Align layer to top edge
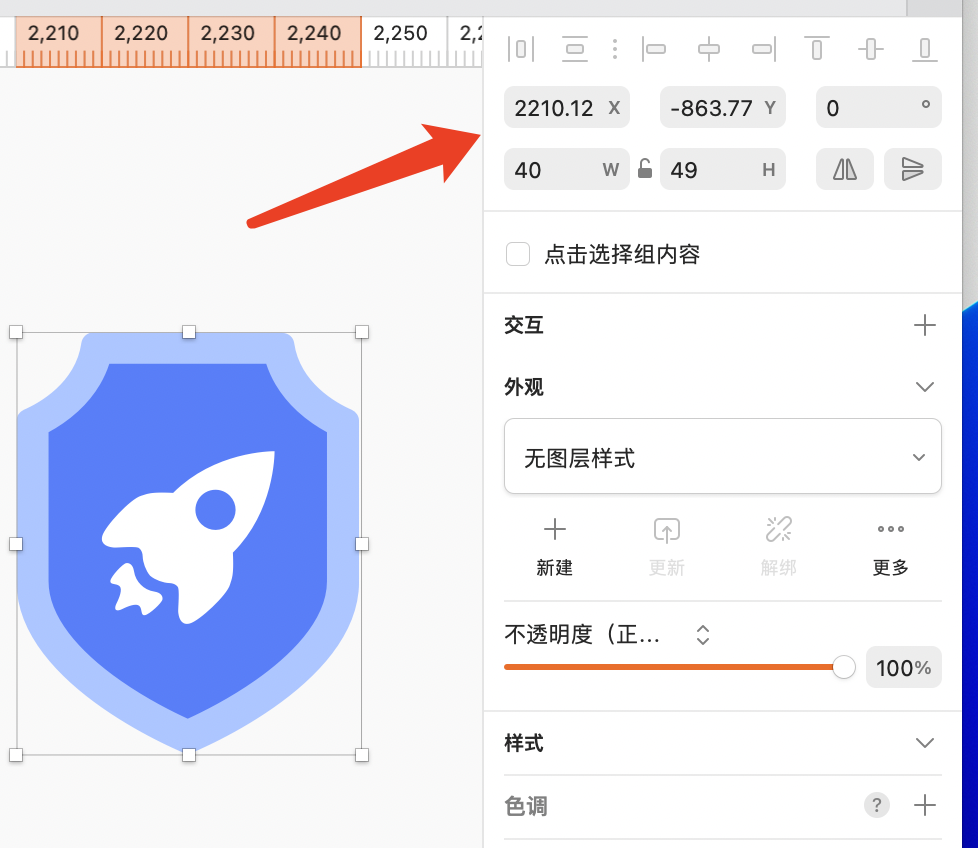Viewport: 978px width, 848px height. pos(817,48)
